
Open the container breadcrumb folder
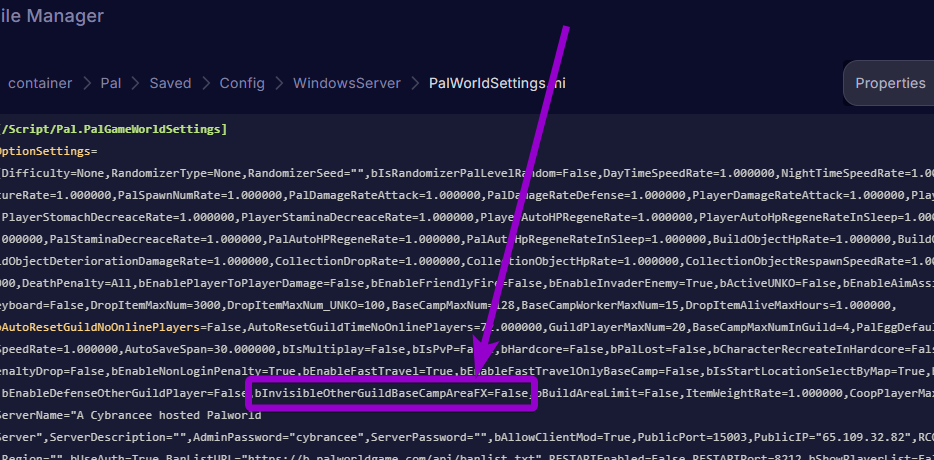(x=40, y=83)
